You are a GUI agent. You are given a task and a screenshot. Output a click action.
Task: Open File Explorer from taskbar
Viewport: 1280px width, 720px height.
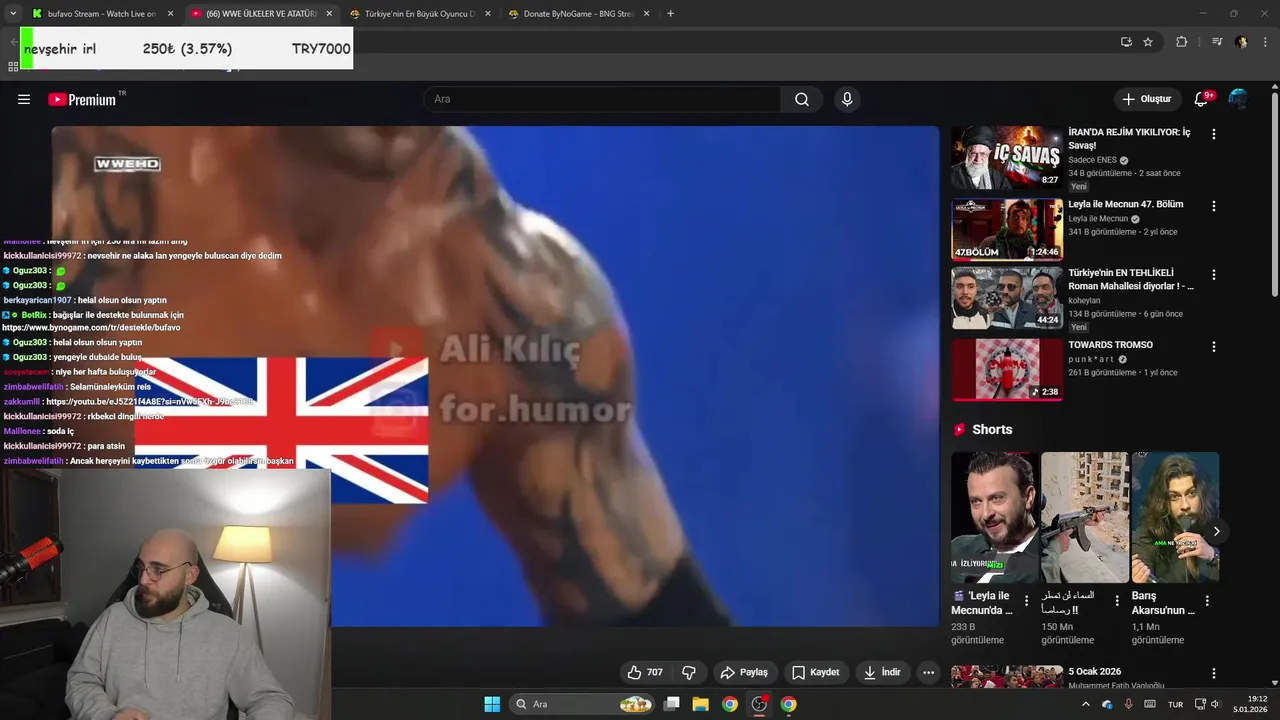pyautogui.click(x=700, y=704)
